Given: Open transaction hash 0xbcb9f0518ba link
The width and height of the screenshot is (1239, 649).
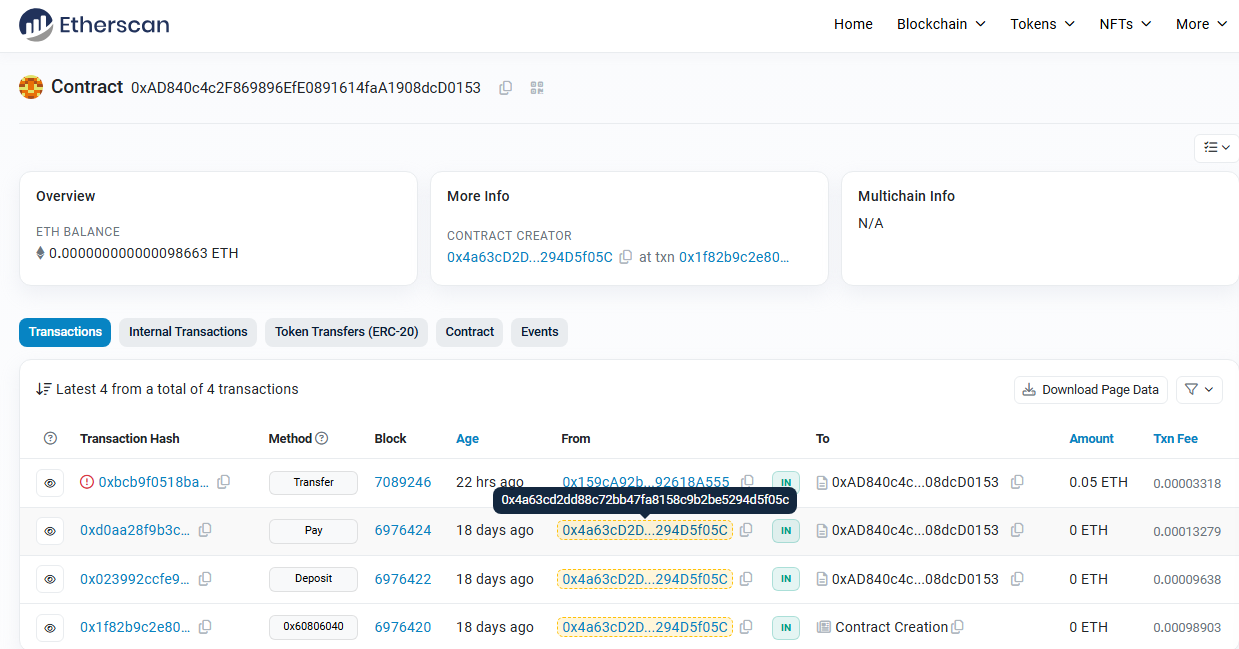Looking at the screenshot, I should pyautogui.click(x=154, y=482).
